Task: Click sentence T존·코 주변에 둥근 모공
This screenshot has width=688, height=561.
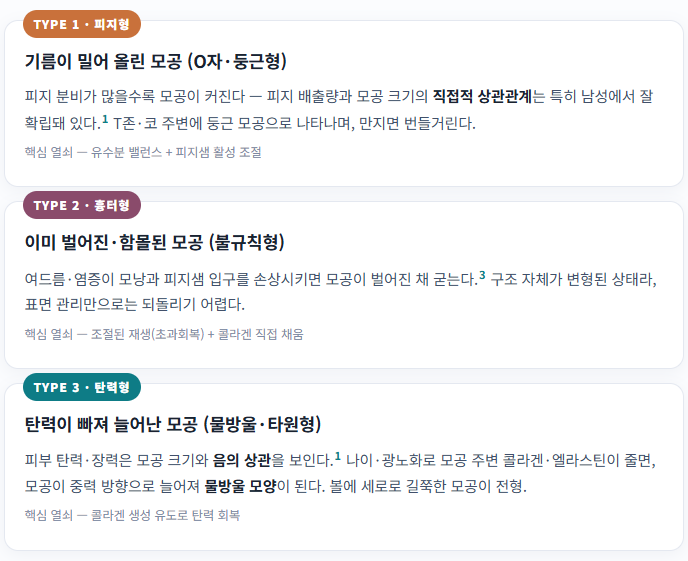Action: (x=294, y=123)
